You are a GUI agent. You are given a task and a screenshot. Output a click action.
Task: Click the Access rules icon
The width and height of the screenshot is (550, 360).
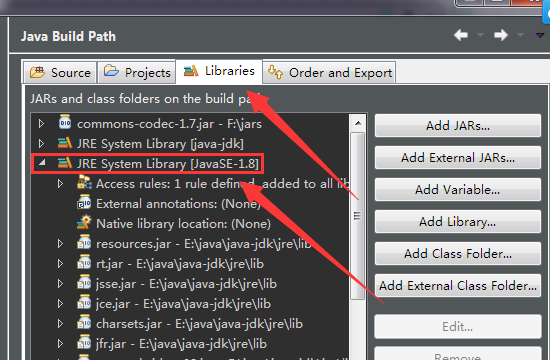[x=84, y=182]
